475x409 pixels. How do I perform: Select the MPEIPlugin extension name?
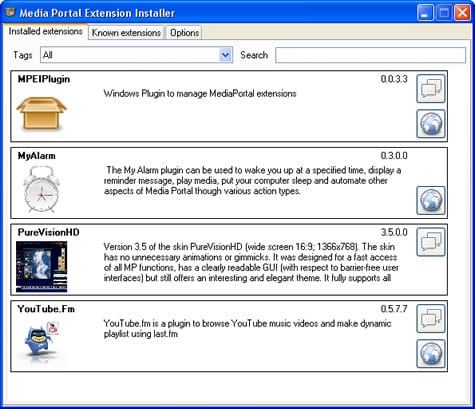pyautogui.click(x=44, y=79)
